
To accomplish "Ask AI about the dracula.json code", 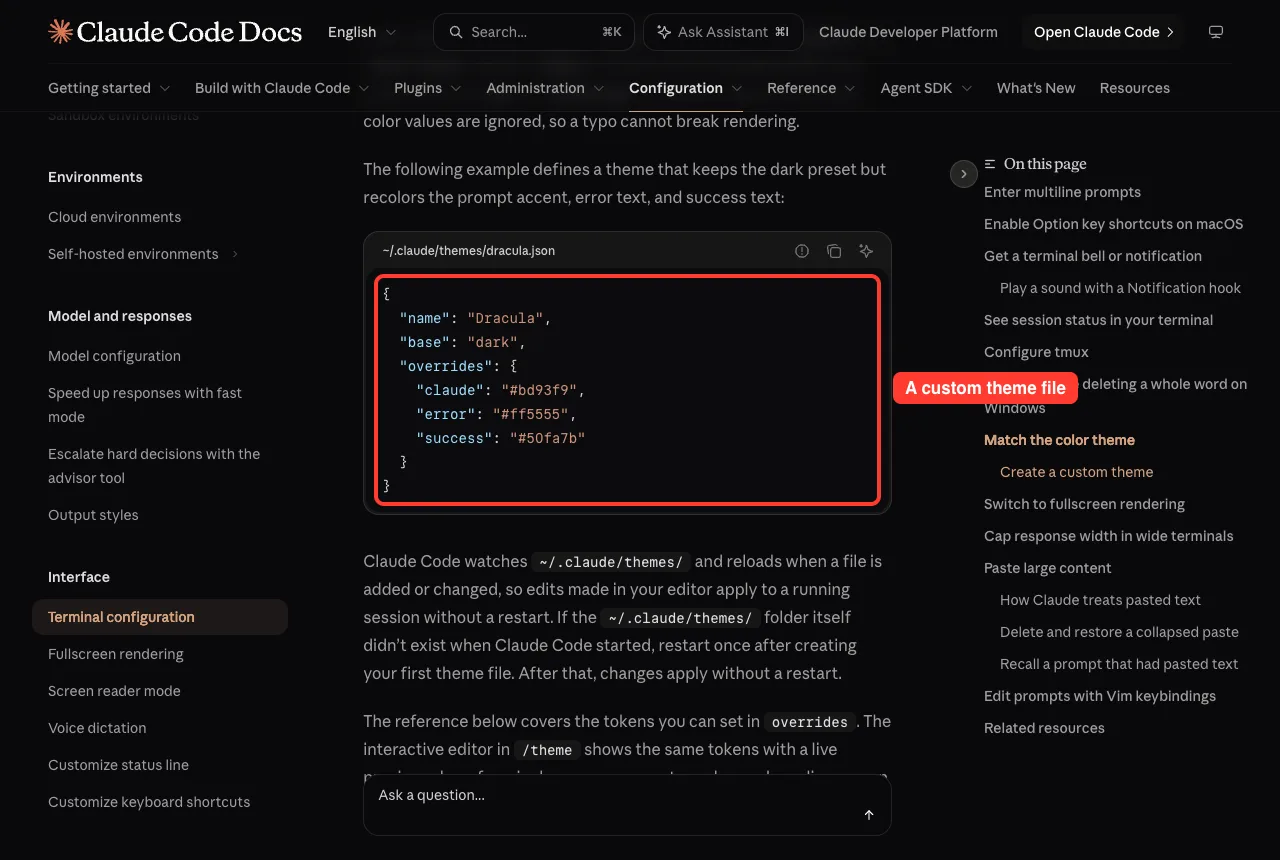I will click(866, 251).
